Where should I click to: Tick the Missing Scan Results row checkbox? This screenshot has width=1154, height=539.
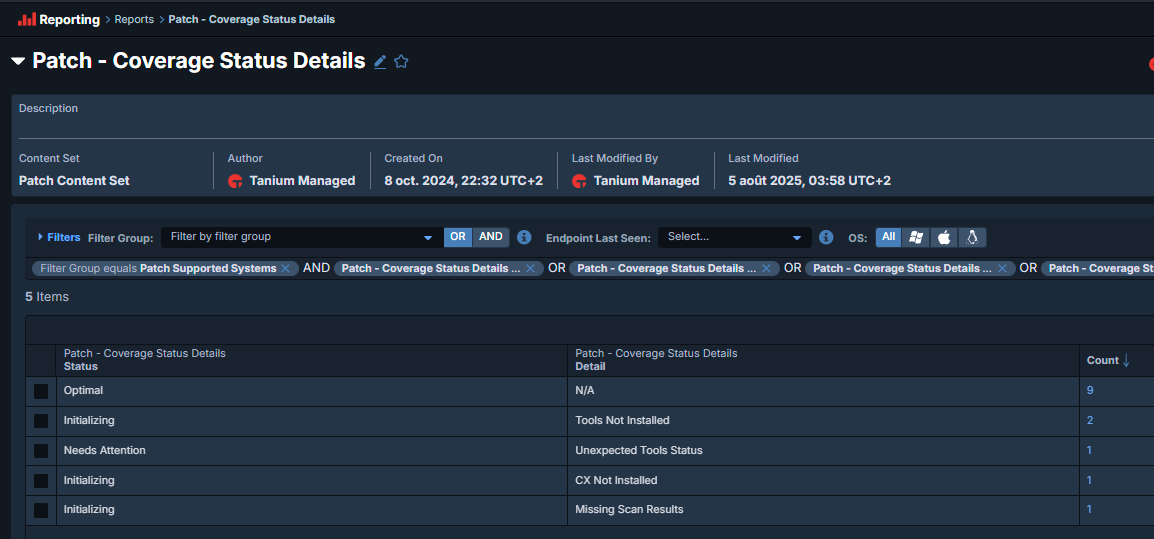tap(41, 510)
